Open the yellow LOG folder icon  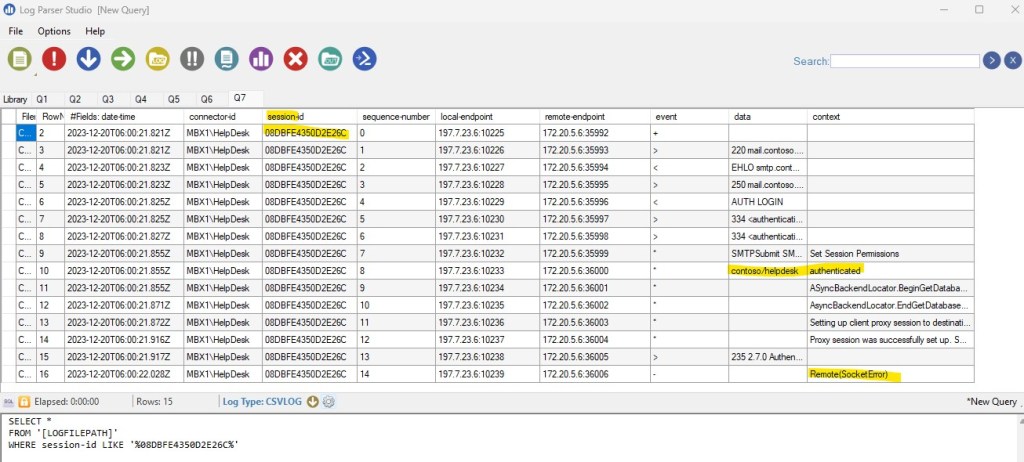click(157, 59)
